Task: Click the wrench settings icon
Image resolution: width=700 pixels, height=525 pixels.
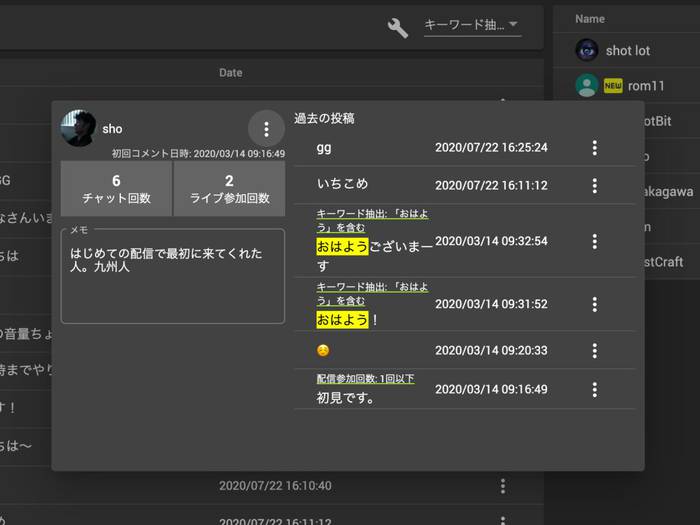Action: tap(397, 28)
